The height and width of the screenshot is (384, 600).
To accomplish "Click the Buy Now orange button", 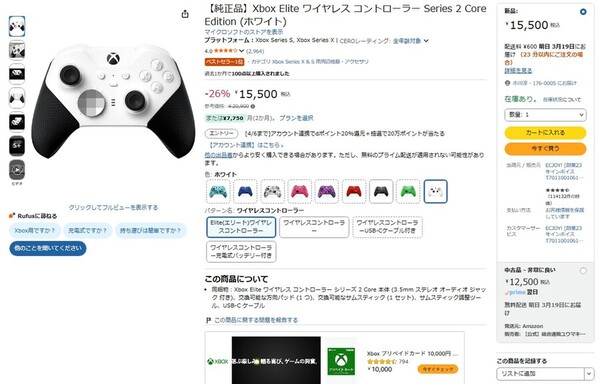I will pyautogui.click(x=545, y=149).
